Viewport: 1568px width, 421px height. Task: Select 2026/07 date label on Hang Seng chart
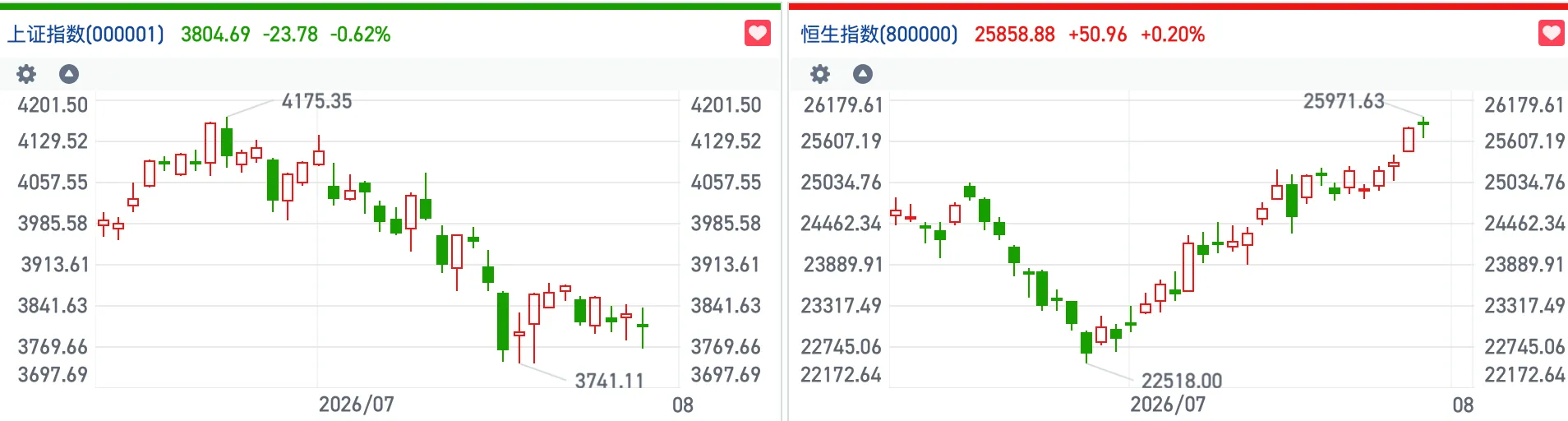pos(1168,405)
